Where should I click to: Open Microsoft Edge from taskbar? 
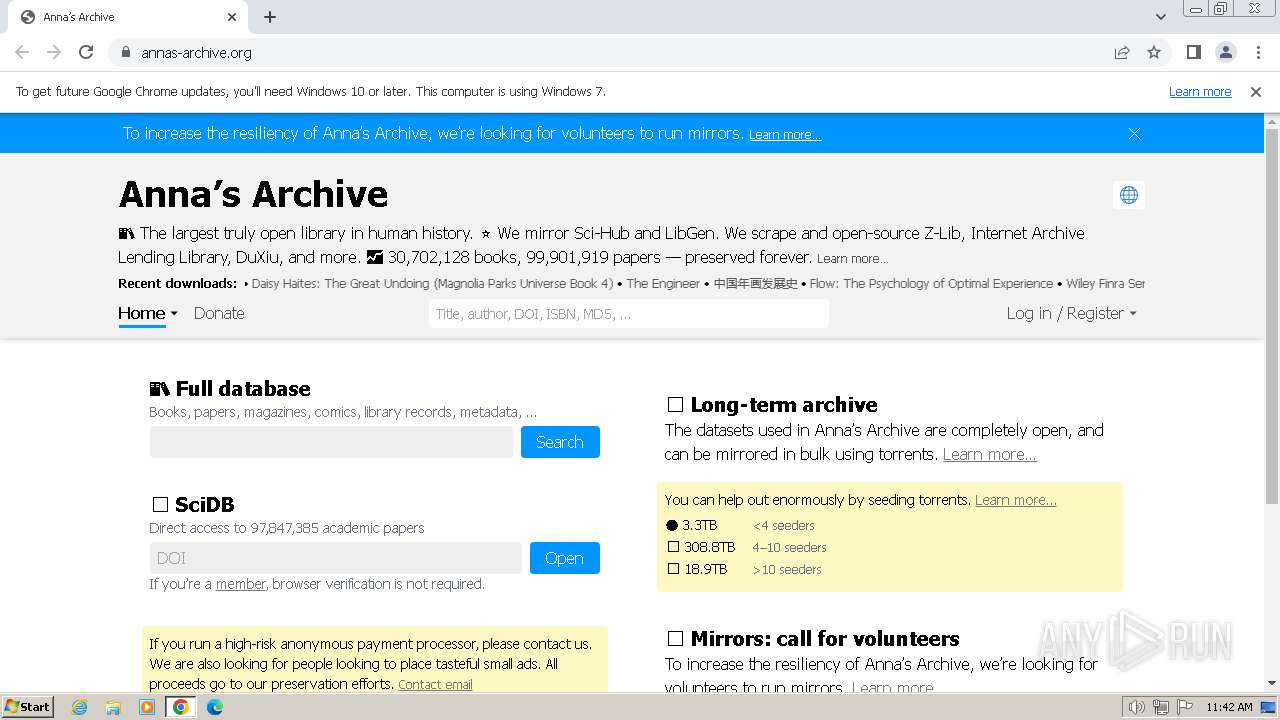(x=215, y=707)
